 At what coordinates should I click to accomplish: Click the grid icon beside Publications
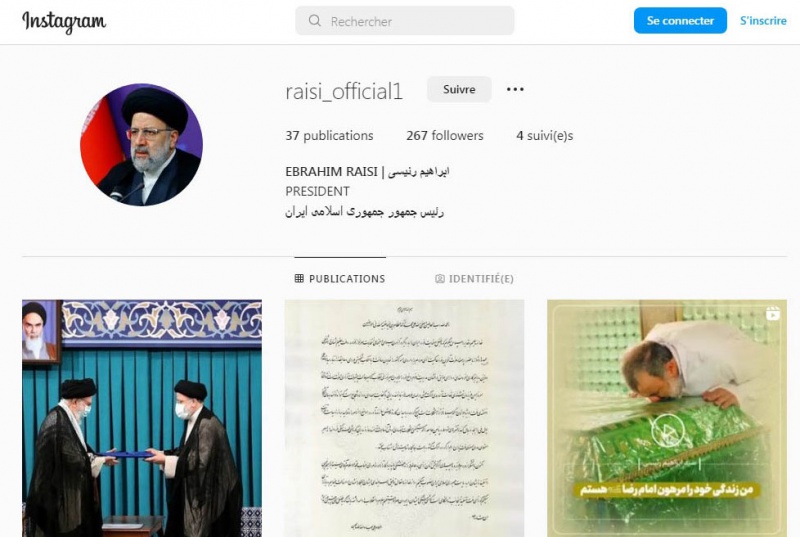click(x=299, y=278)
